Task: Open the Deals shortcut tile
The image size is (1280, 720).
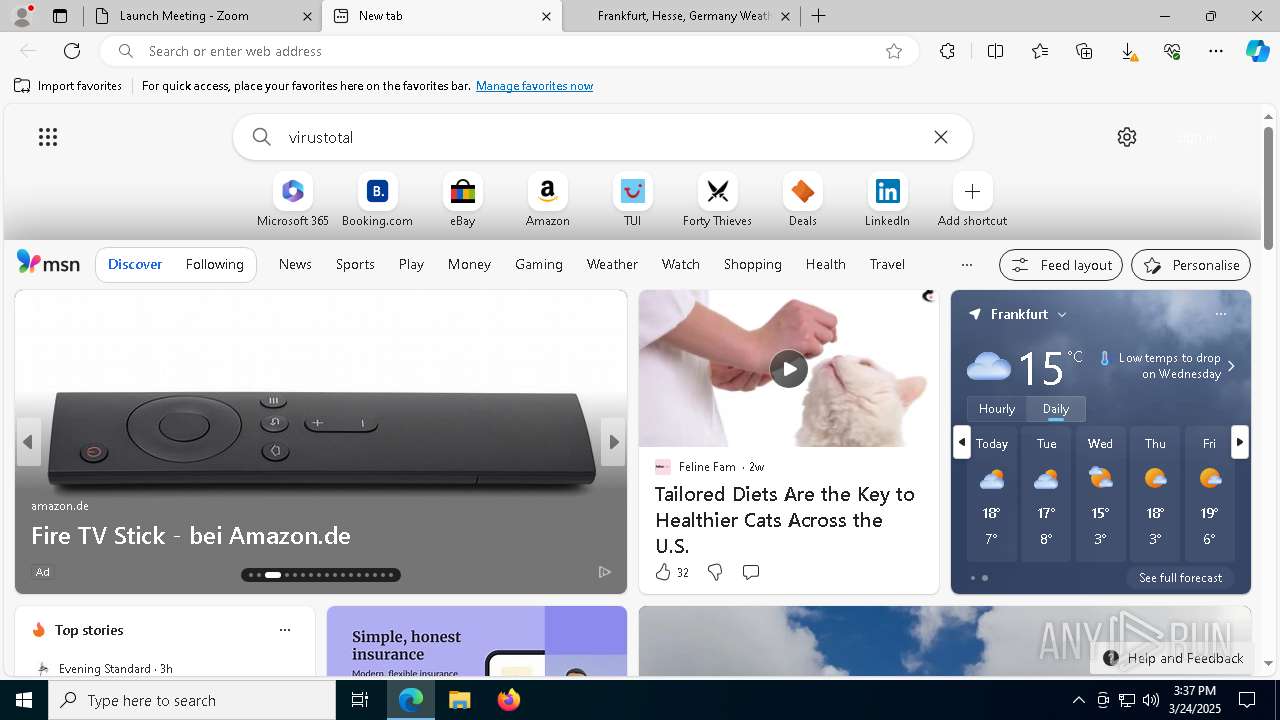Action: 802,200
